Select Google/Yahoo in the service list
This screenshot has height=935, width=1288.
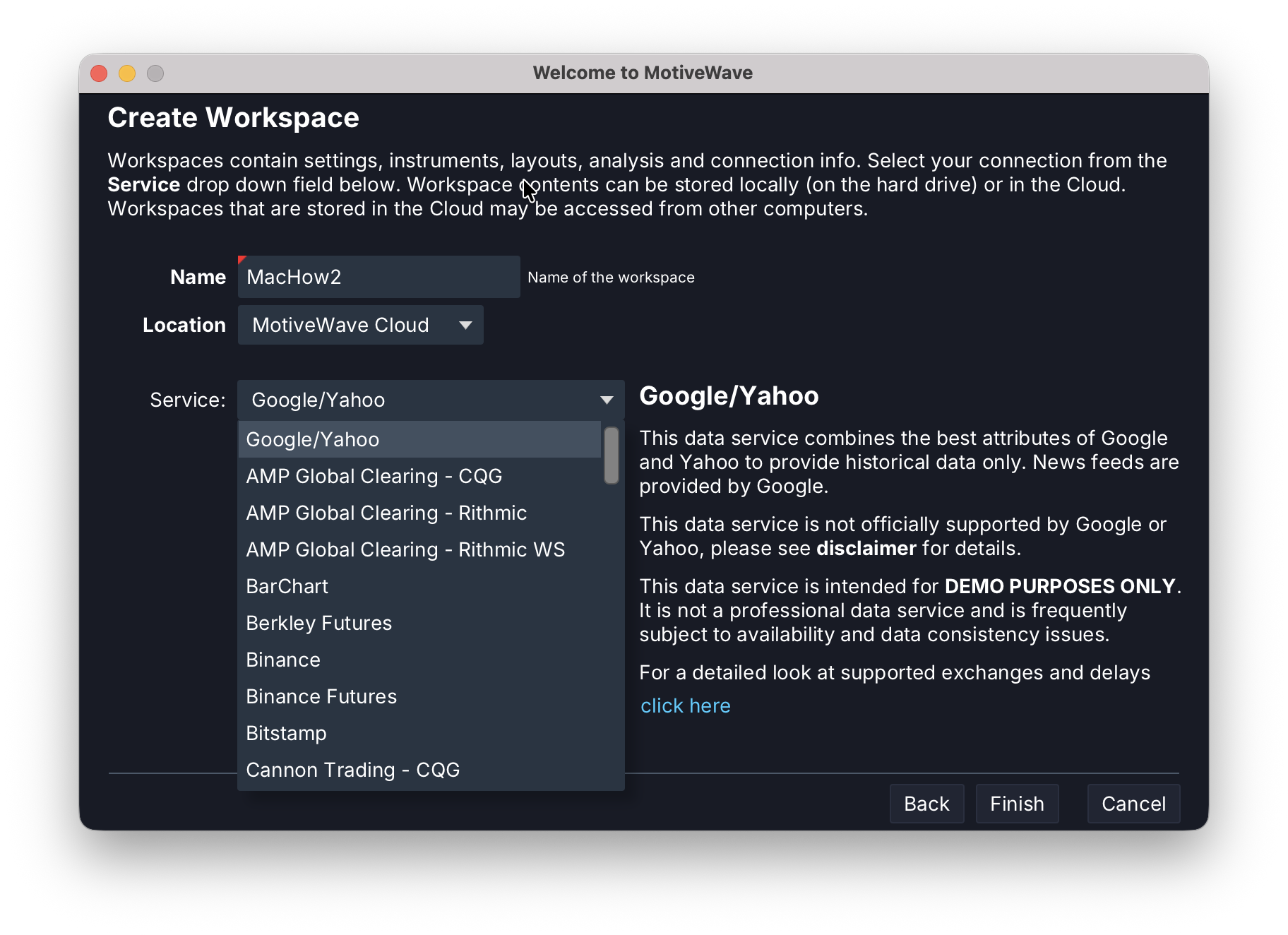pos(419,439)
